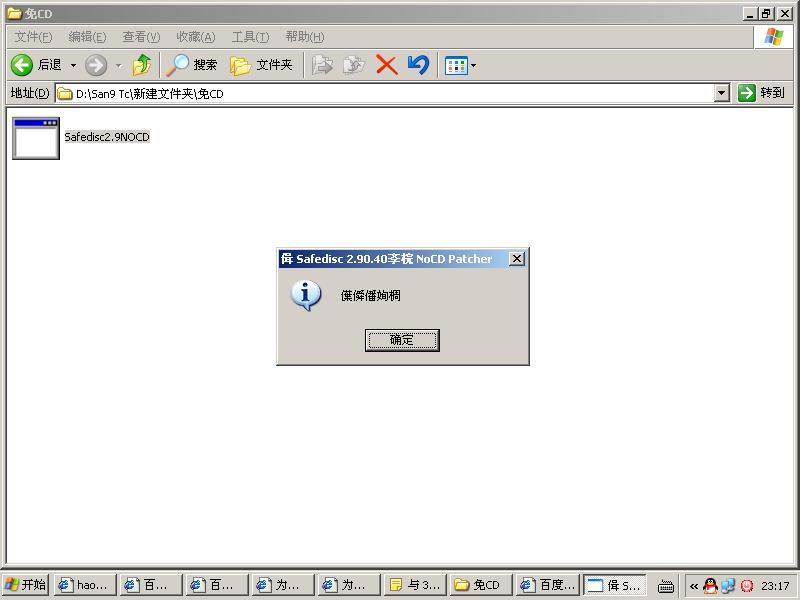Click the keyboard input method icon

coord(666,586)
